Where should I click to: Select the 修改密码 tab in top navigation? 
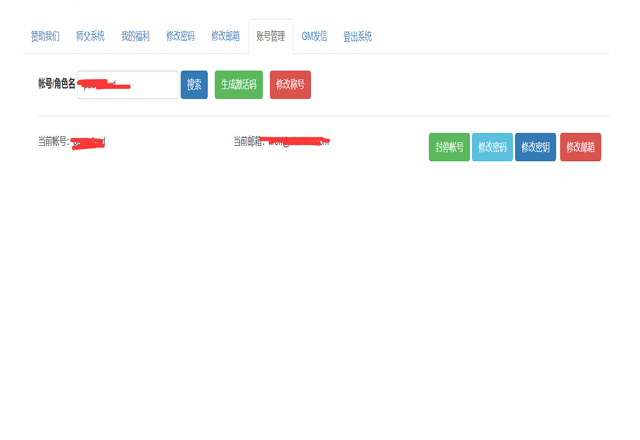[x=180, y=36]
